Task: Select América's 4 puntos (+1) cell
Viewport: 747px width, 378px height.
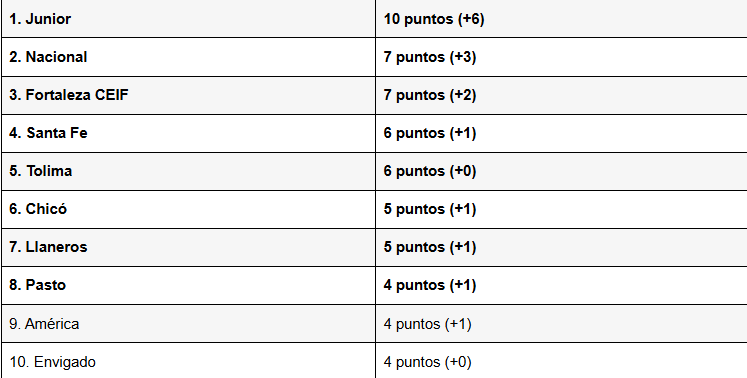Action: [562, 324]
